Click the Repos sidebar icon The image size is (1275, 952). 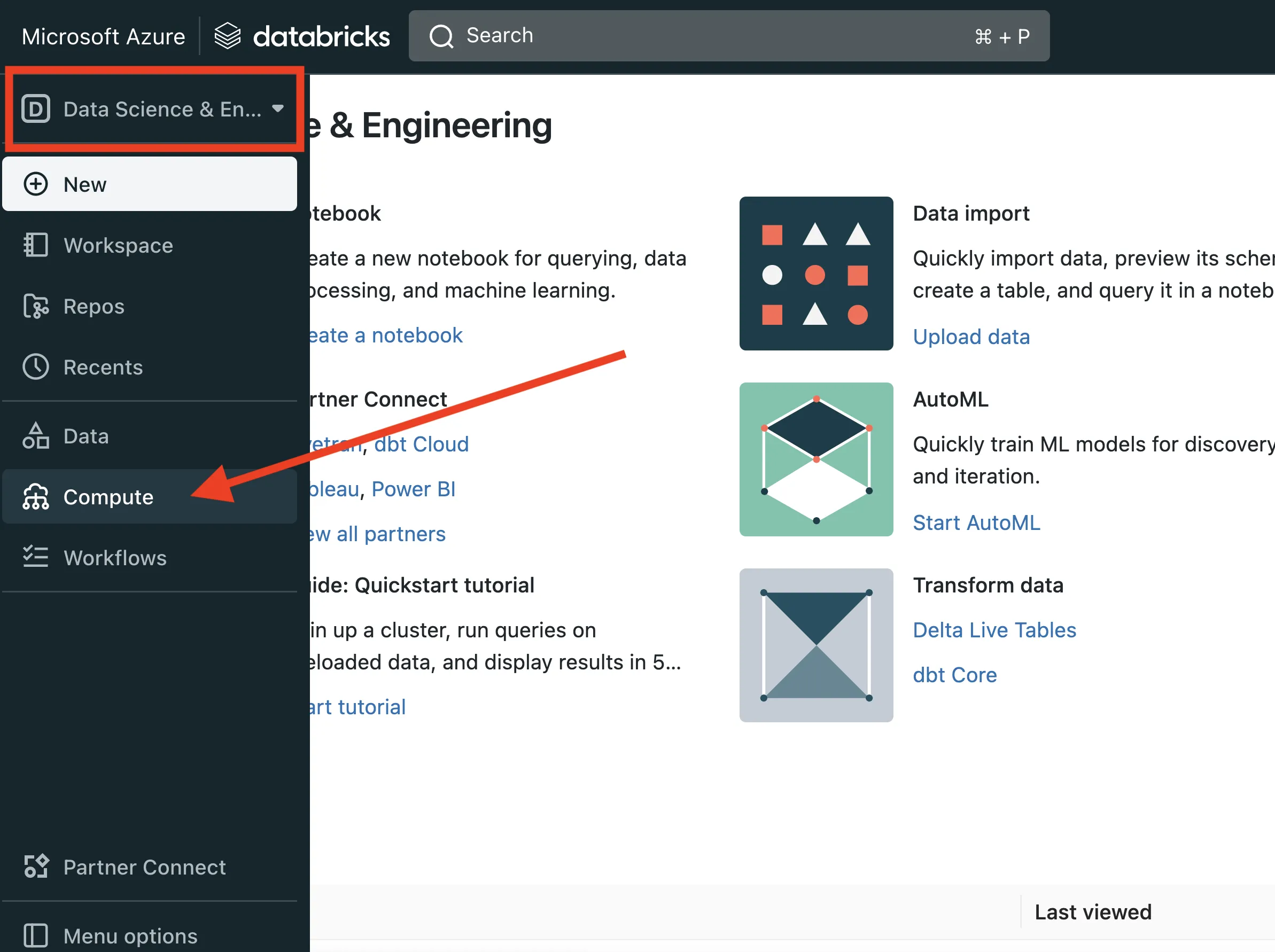point(35,307)
